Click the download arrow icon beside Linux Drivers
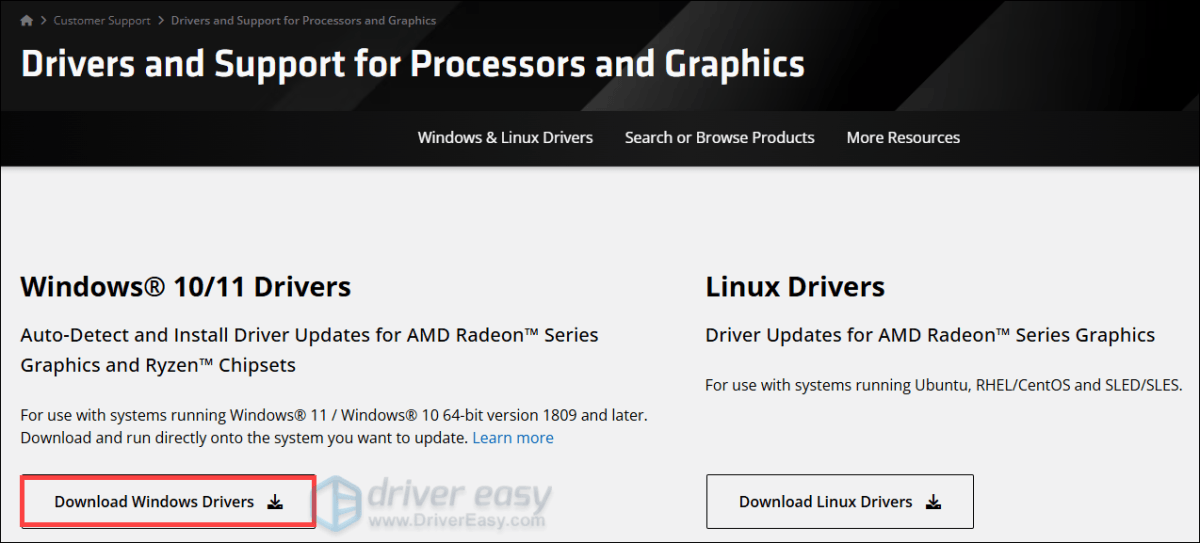Image resolution: width=1200 pixels, height=543 pixels. click(933, 502)
